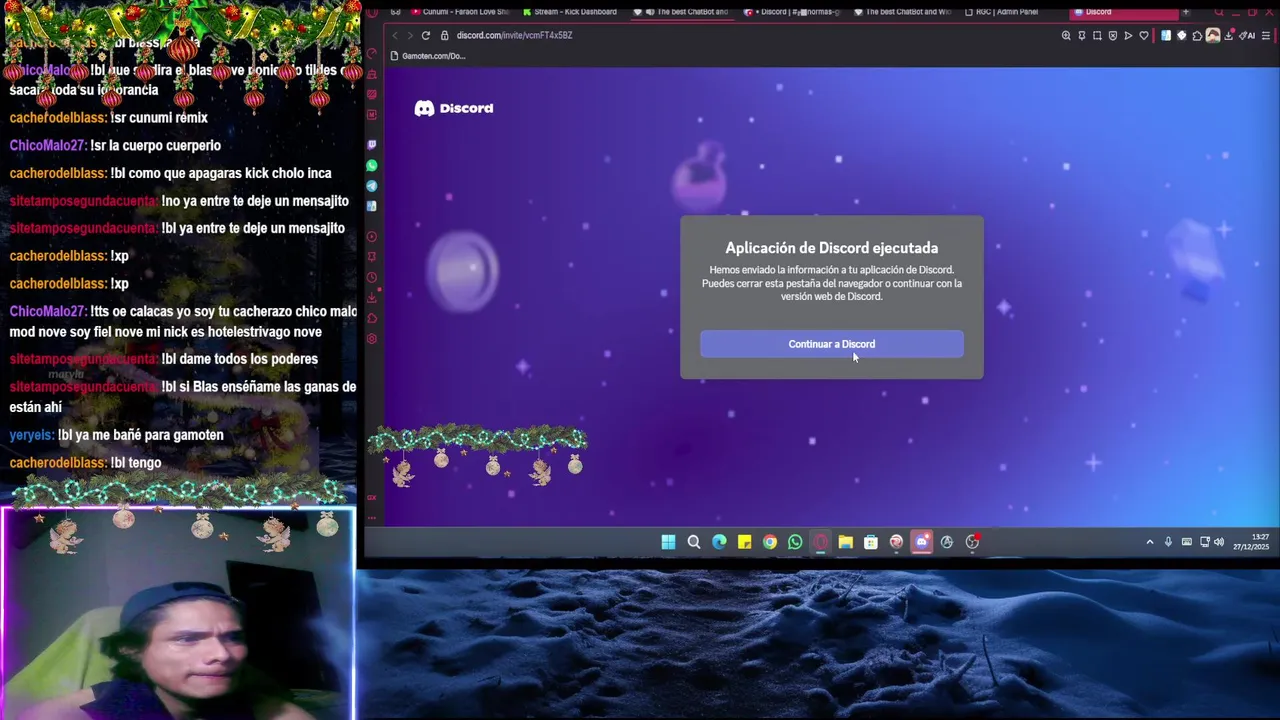Open WhatsApp in the Opera sidebar
1280x720 pixels.
tap(372, 166)
